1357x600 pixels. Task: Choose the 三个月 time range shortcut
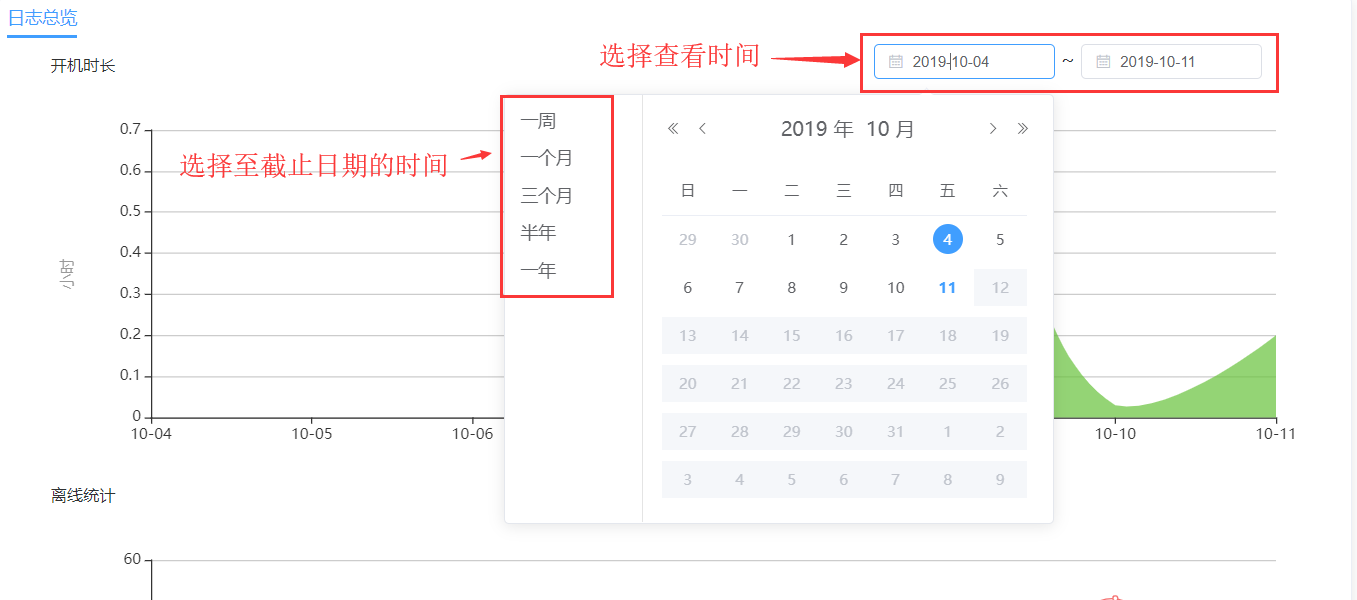tap(546, 196)
